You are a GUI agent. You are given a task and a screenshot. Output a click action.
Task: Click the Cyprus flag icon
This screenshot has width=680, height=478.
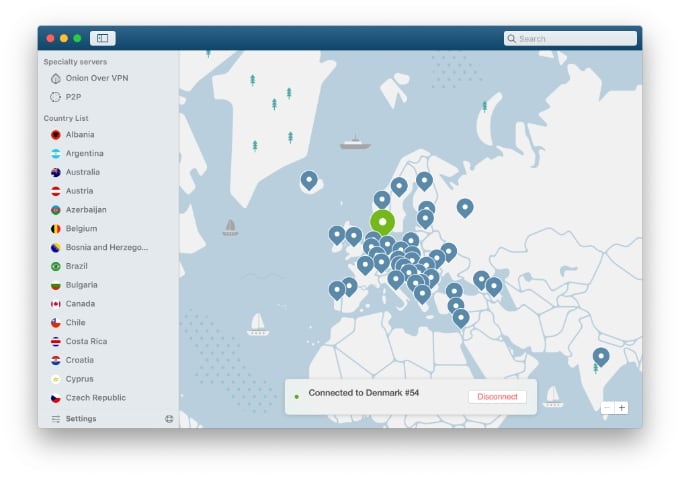click(x=56, y=379)
